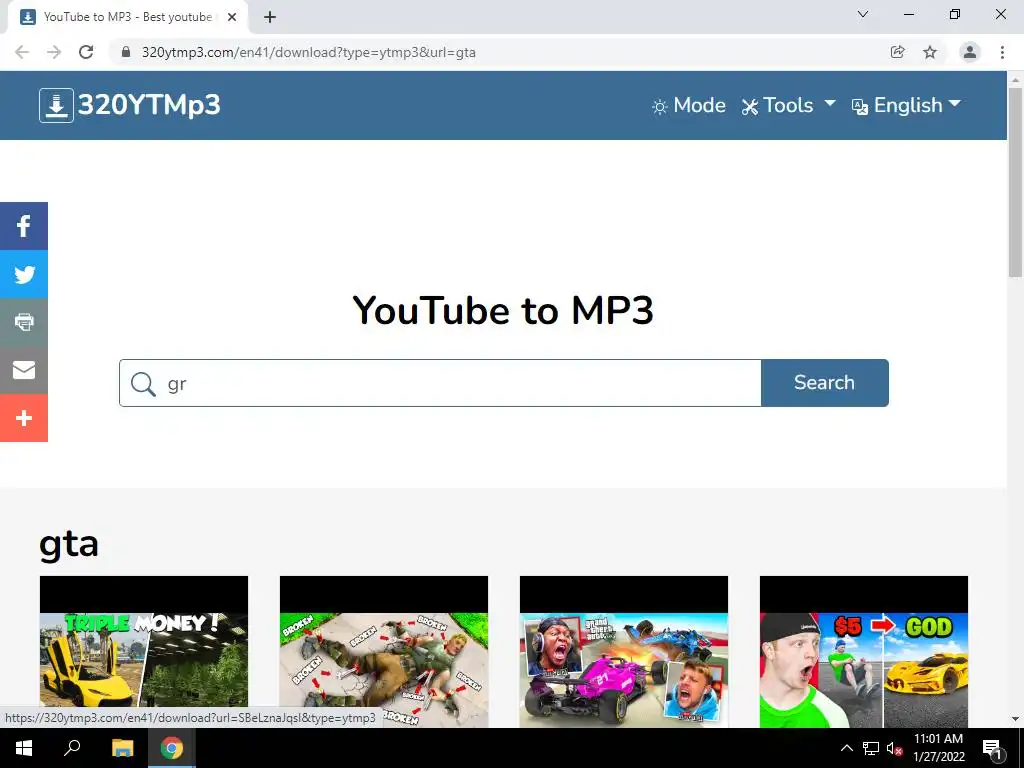Viewport: 1024px width, 768px height.
Task: Open the Chrome profile avatar
Action: pos(970,52)
